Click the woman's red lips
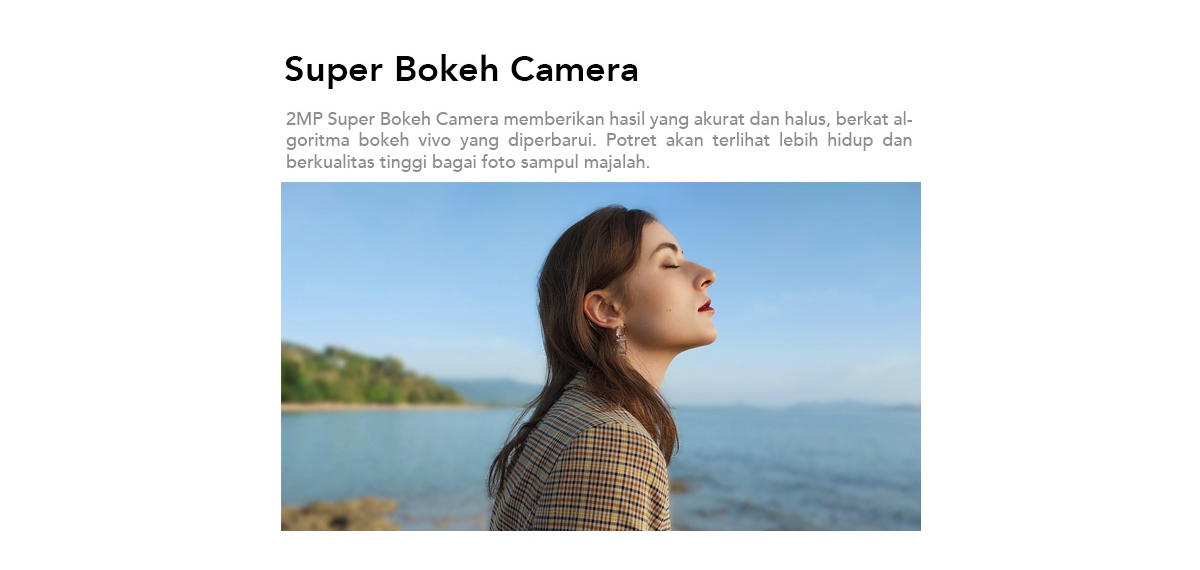 (x=707, y=306)
